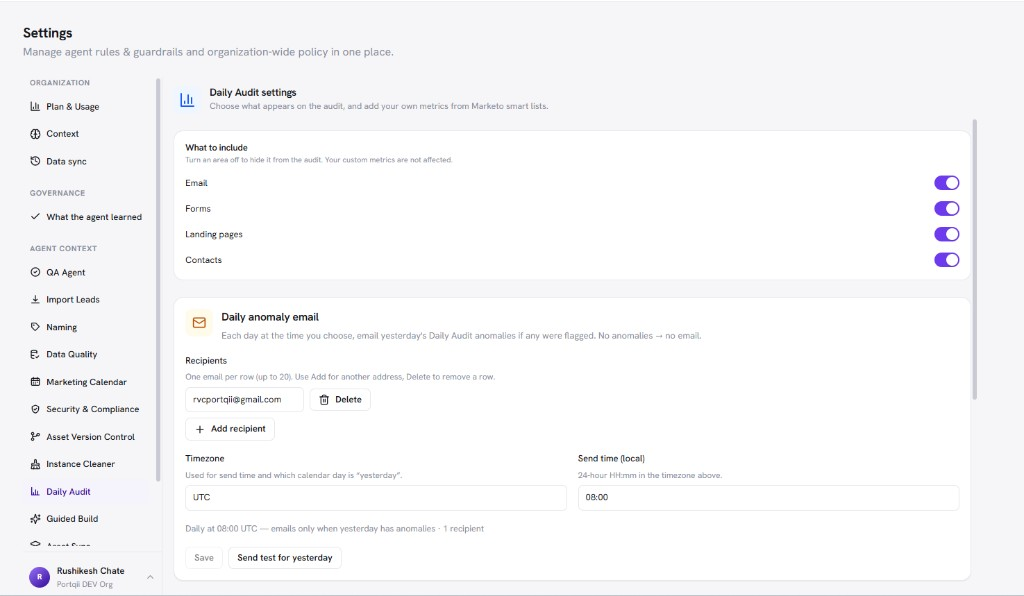Screen dimensions: 1024x596
Task: Go to Naming settings
Action: click(85, 327)
